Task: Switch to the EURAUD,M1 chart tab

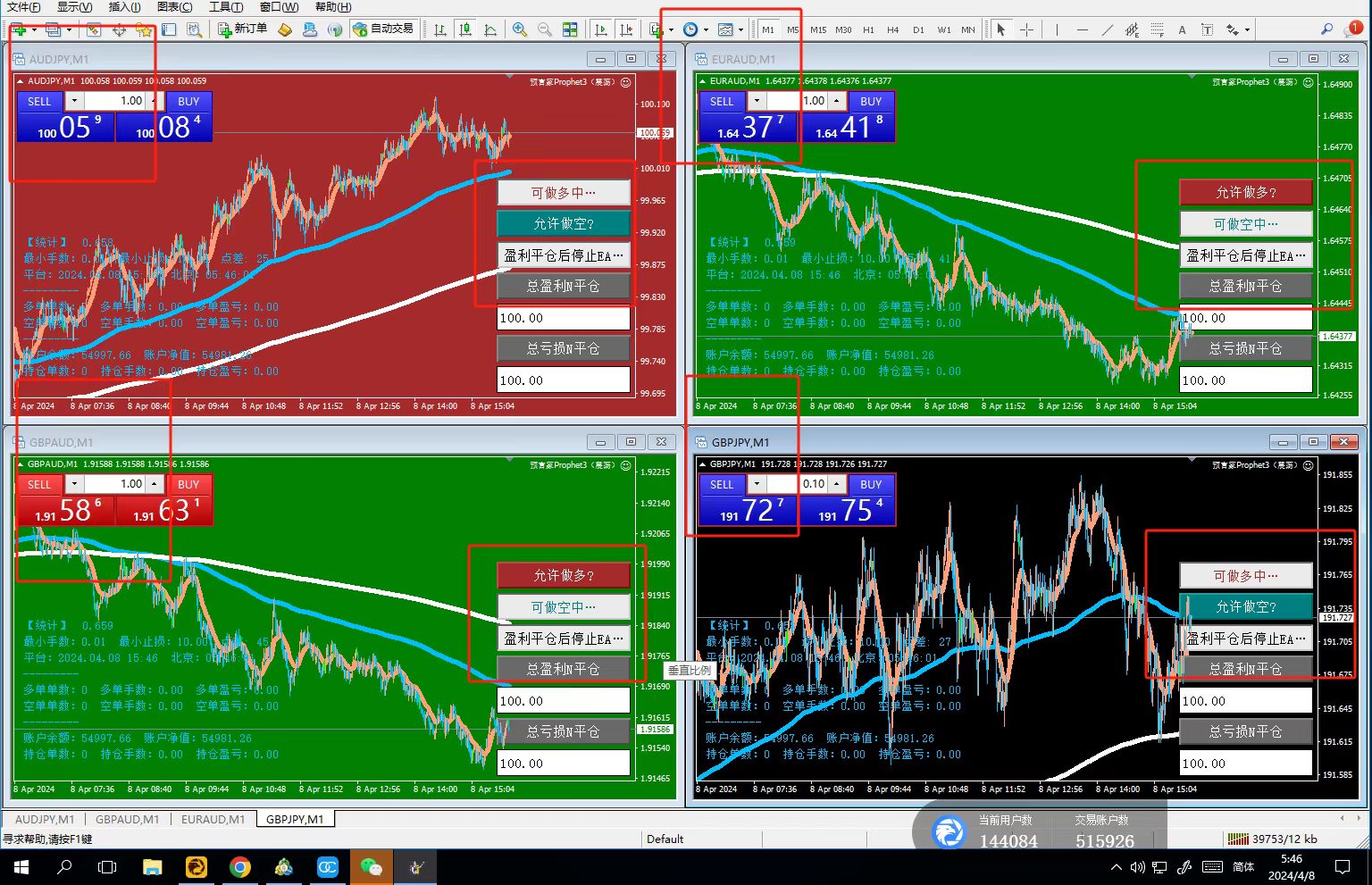Action: click(213, 819)
